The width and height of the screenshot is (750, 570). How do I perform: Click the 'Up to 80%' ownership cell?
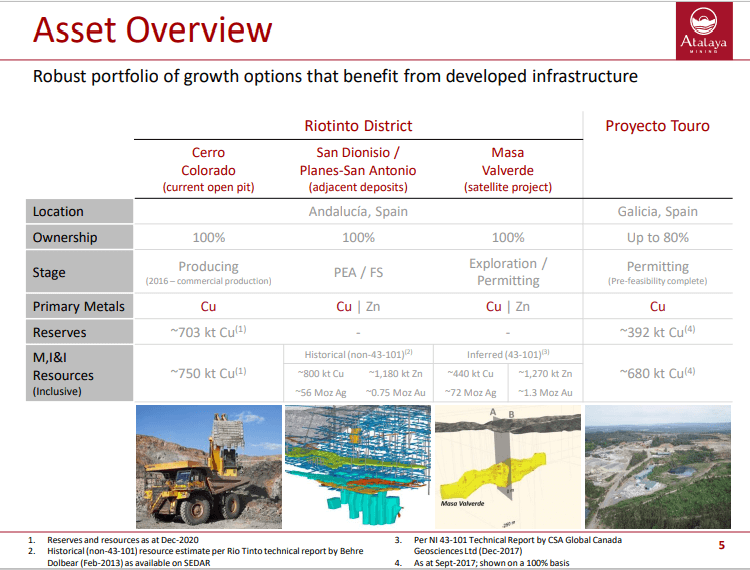(x=658, y=237)
